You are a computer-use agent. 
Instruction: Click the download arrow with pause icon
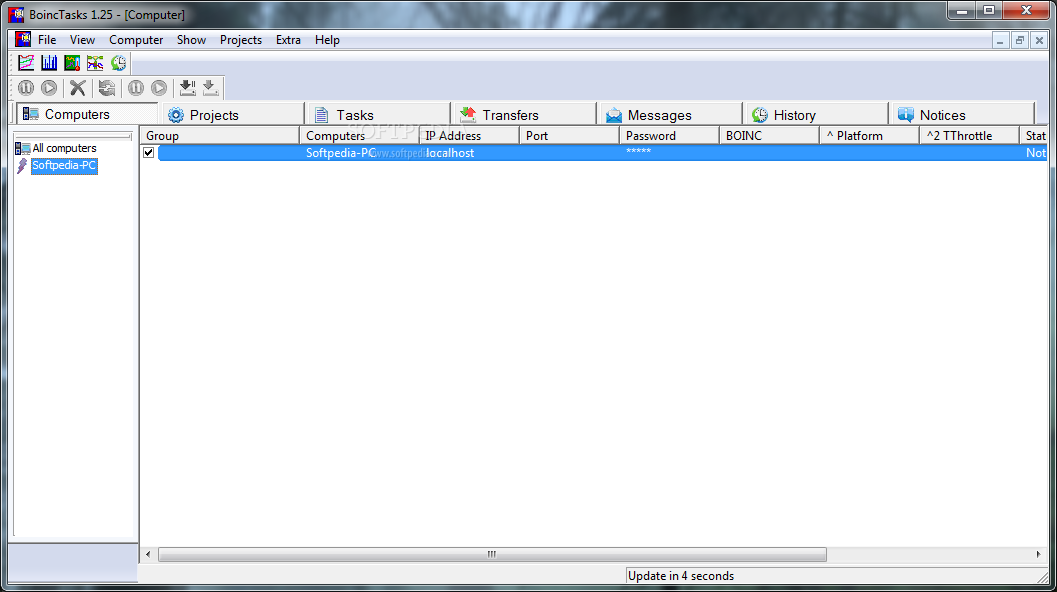pos(187,88)
